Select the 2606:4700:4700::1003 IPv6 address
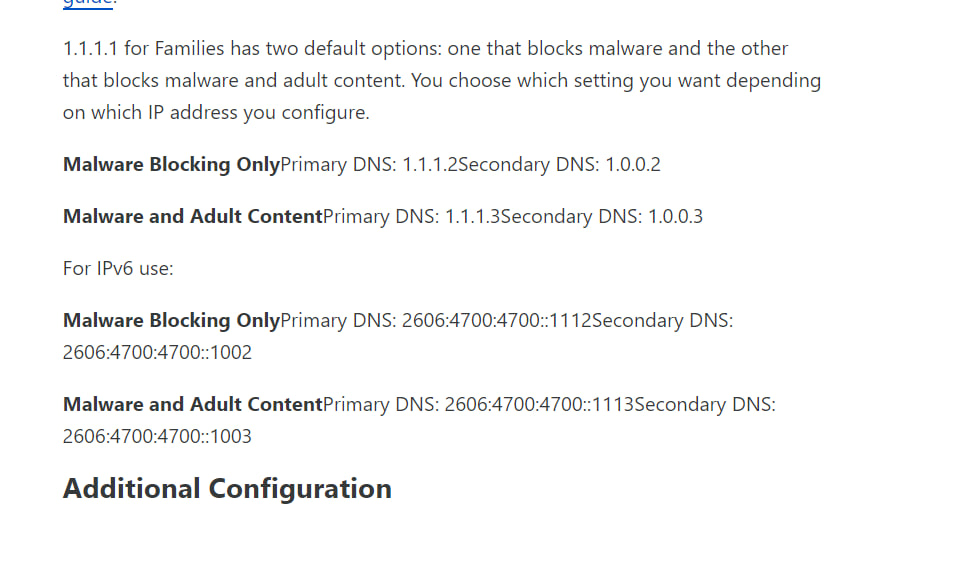This screenshot has height=563, width=961. pyautogui.click(x=157, y=437)
